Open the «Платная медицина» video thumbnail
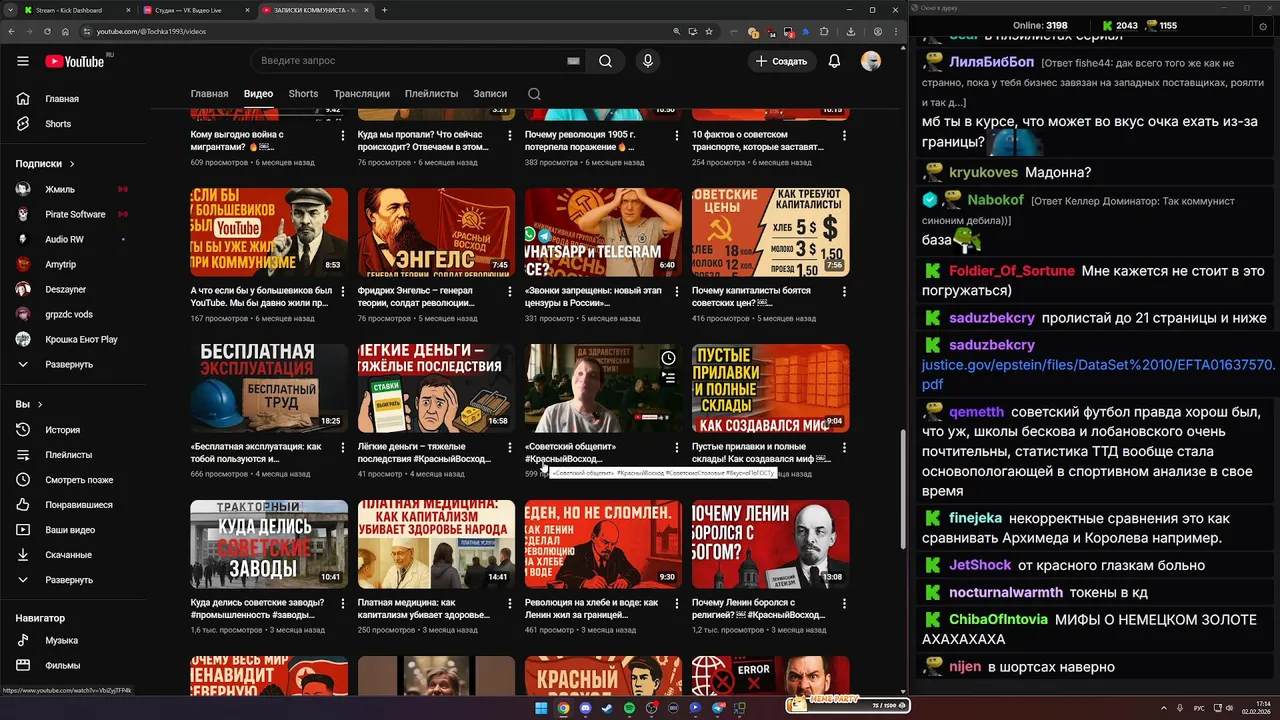Image resolution: width=1280 pixels, height=720 pixels. (437, 544)
